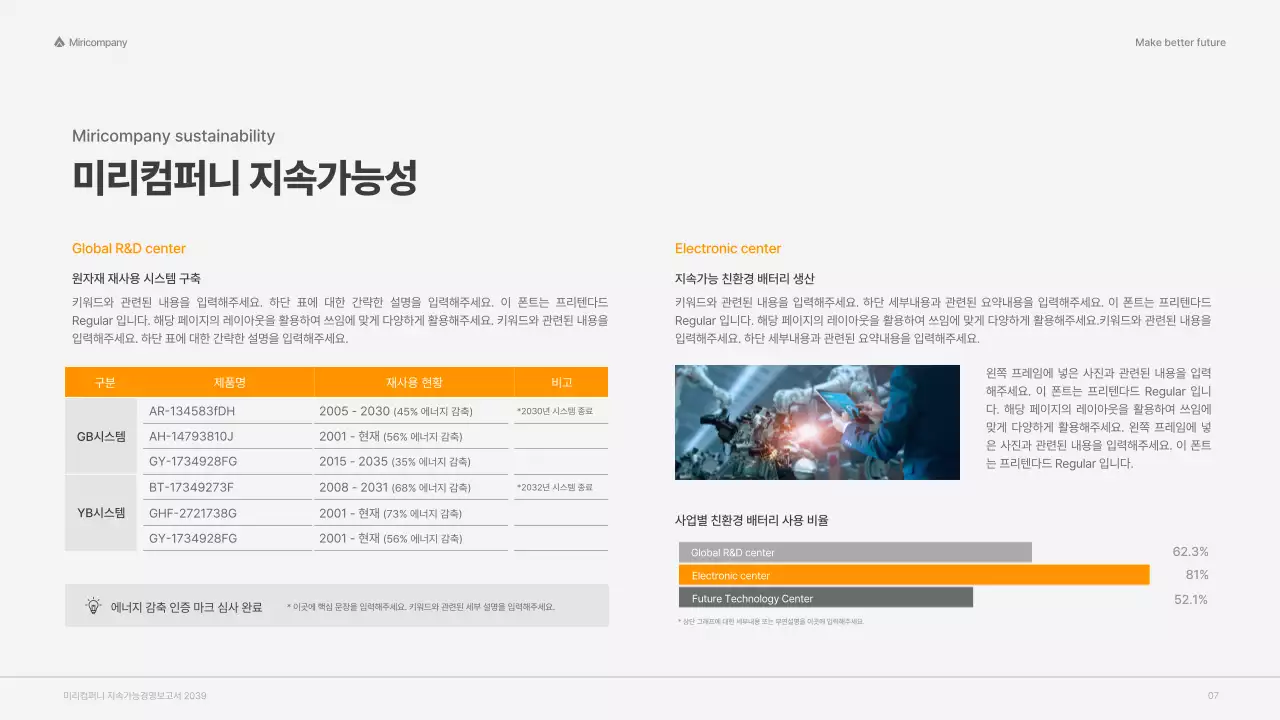Click the orange Electronic center heading
Screen dimensions: 1280x720
coord(728,248)
